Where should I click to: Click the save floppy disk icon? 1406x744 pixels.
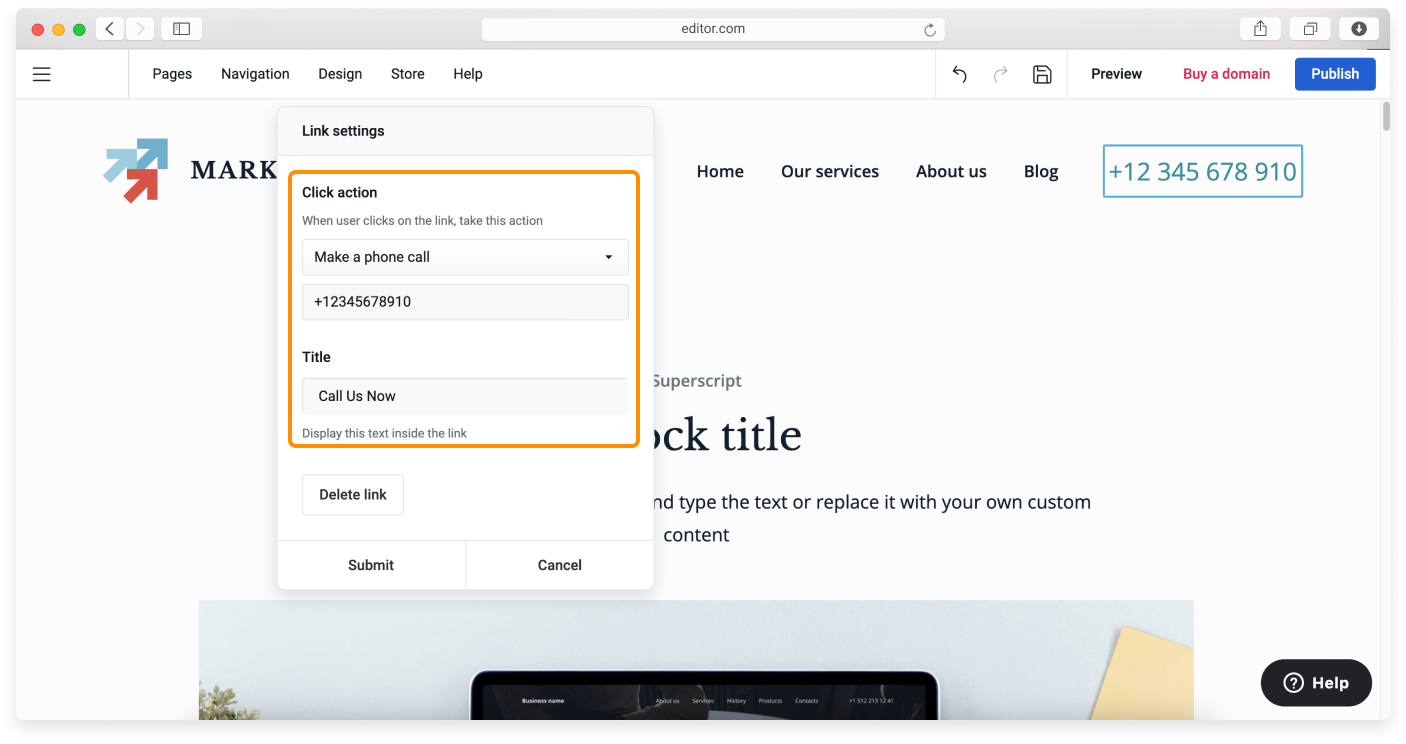[x=1042, y=74]
